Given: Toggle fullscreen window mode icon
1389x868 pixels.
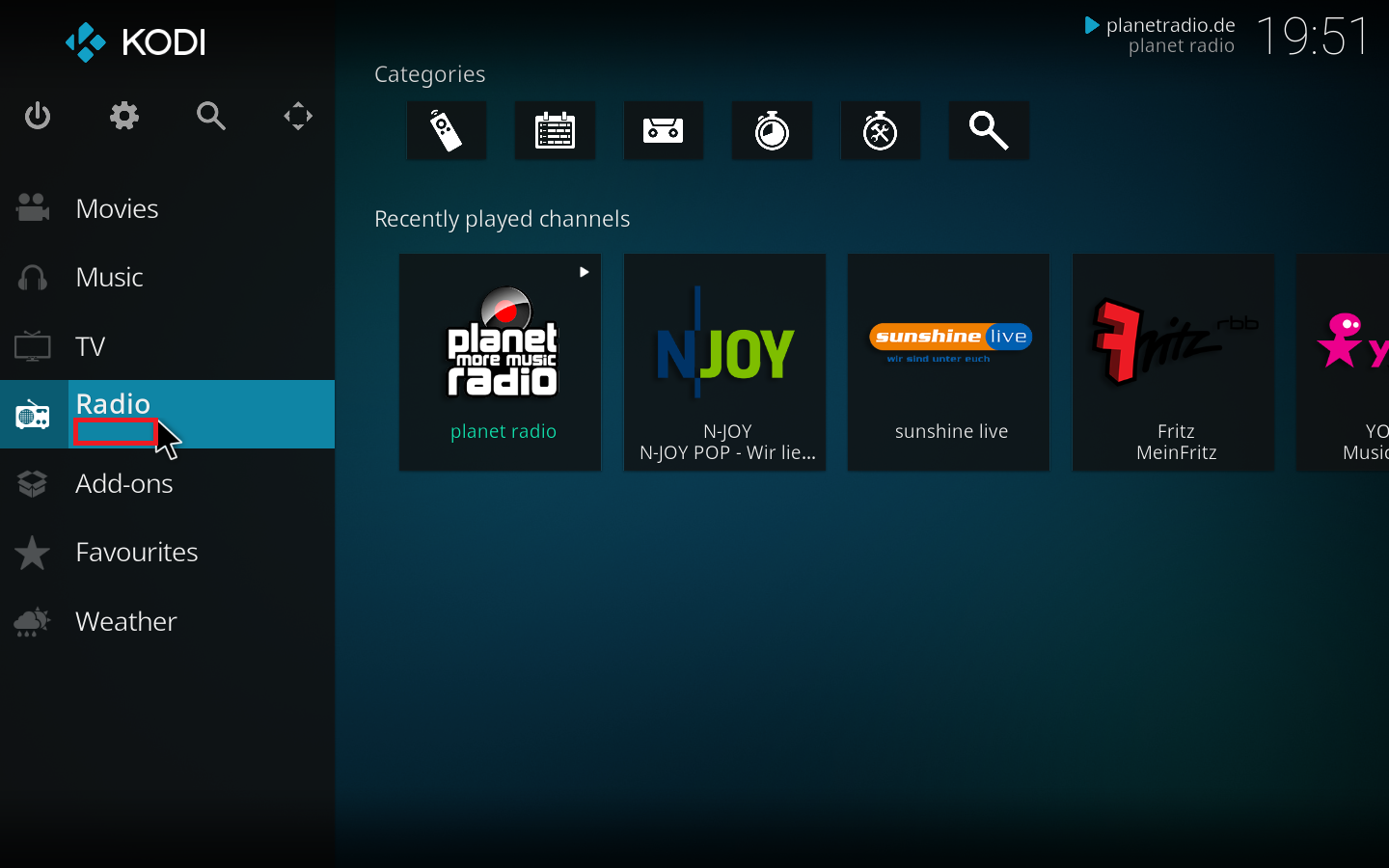Looking at the screenshot, I should (x=298, y=116).
